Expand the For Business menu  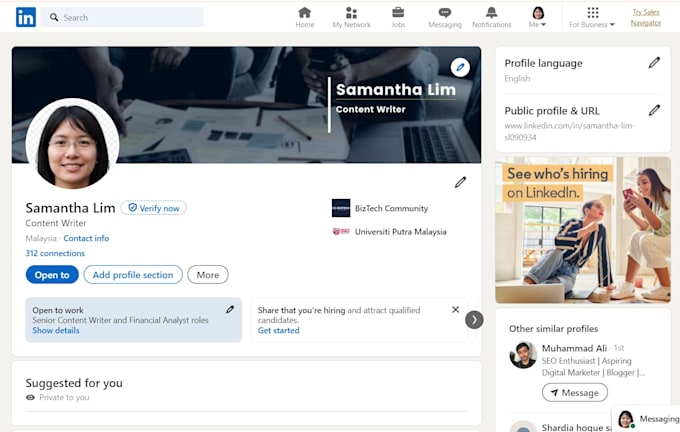coord(592,17)
